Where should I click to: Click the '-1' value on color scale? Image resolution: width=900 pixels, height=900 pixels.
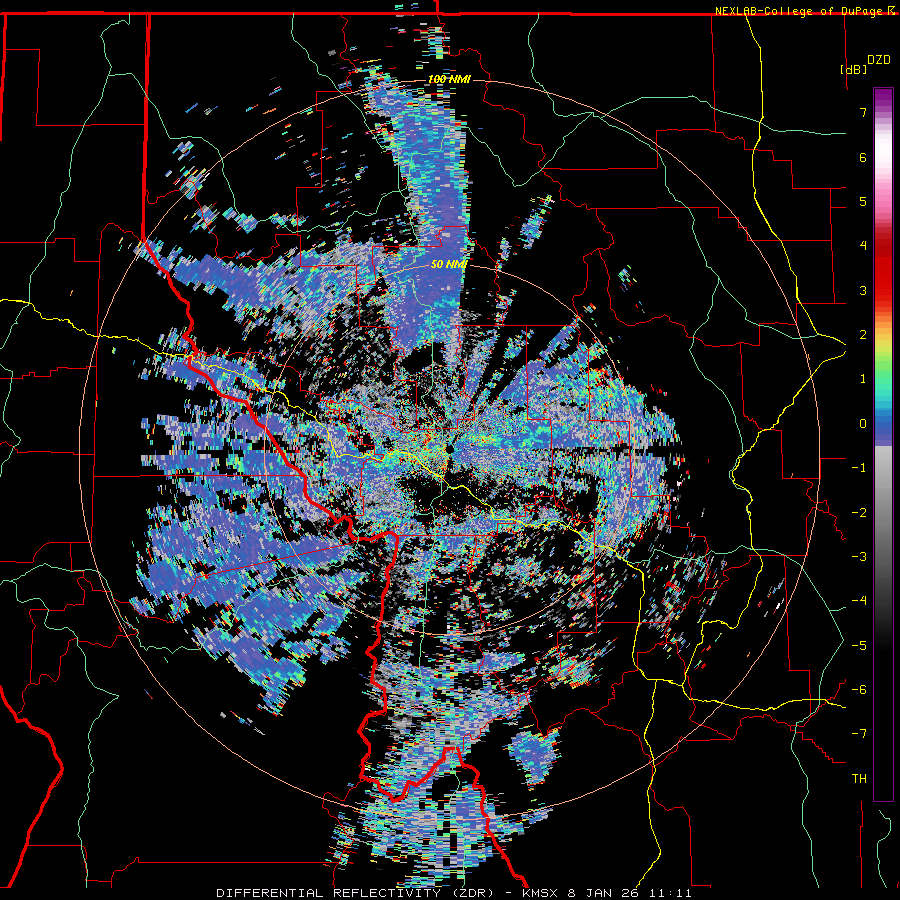coord(859,468)
